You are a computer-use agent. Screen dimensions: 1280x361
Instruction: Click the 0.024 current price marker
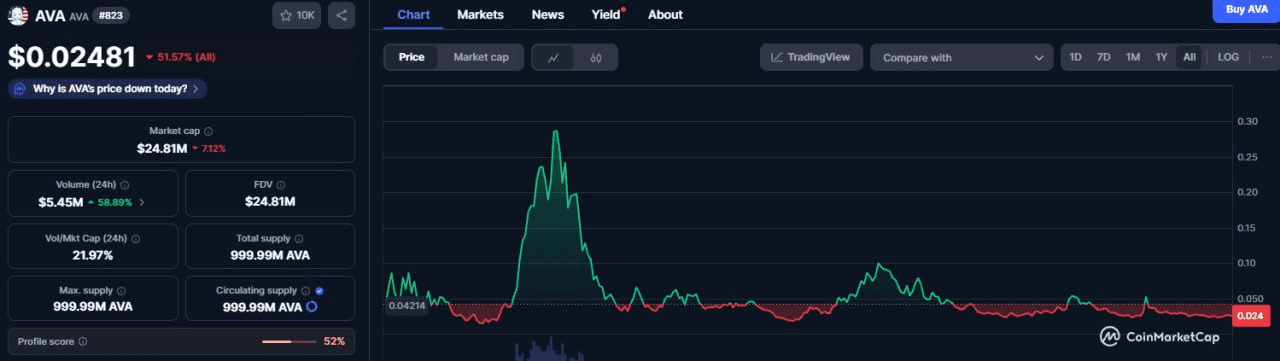click(x=1251, y=316)
